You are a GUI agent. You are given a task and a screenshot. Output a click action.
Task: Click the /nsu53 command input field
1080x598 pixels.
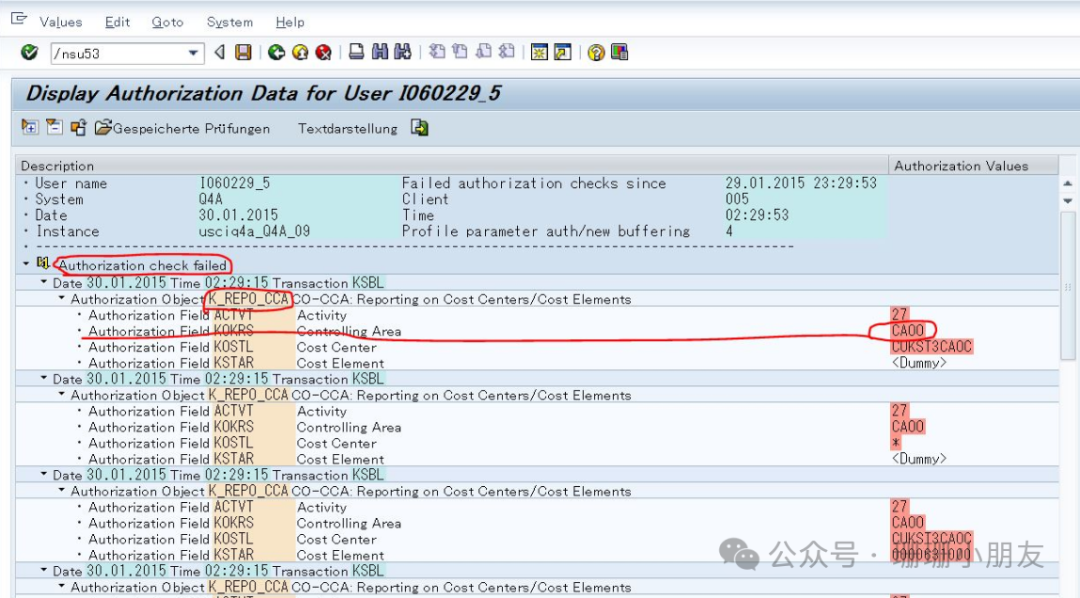[x=115, y=53]
